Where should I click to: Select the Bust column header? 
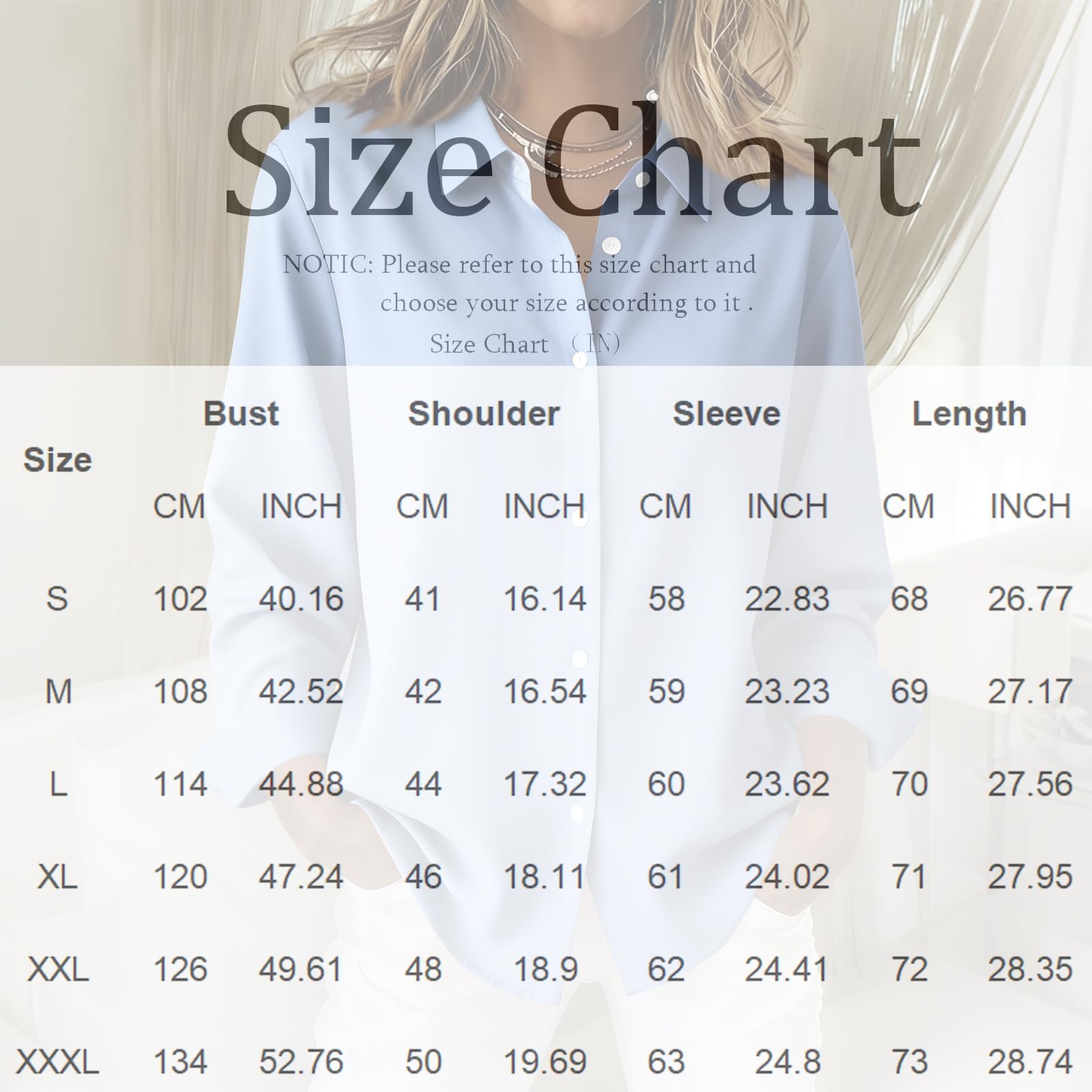coord(242,414)
